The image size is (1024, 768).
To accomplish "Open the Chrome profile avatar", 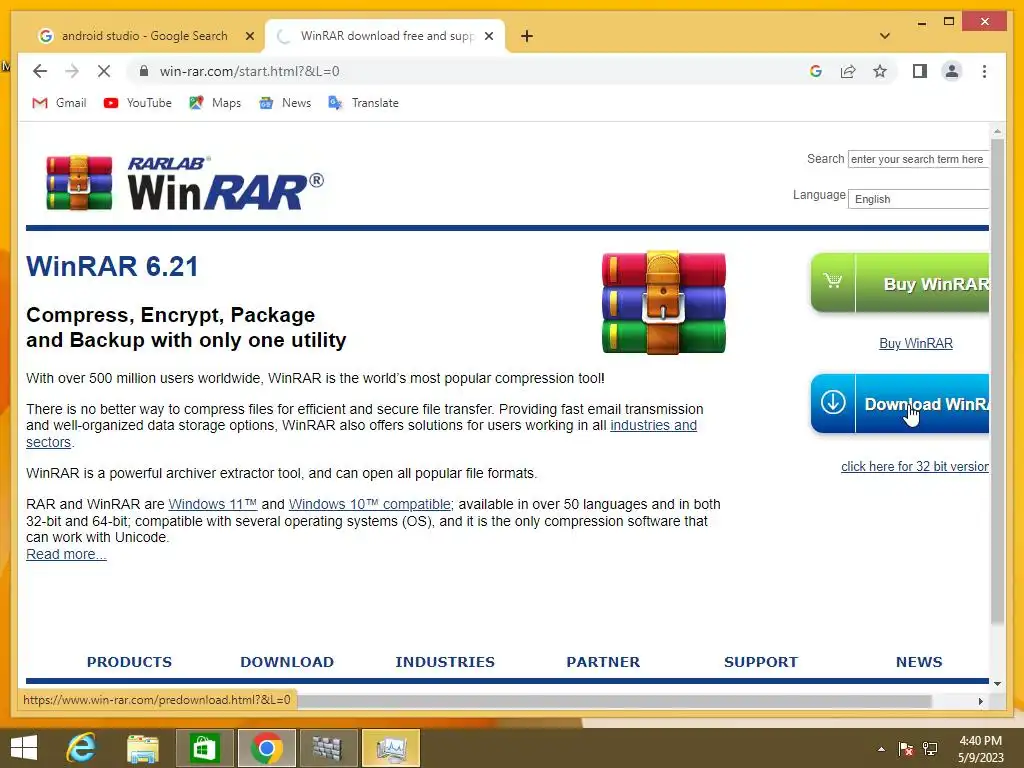I will point(952,71).
